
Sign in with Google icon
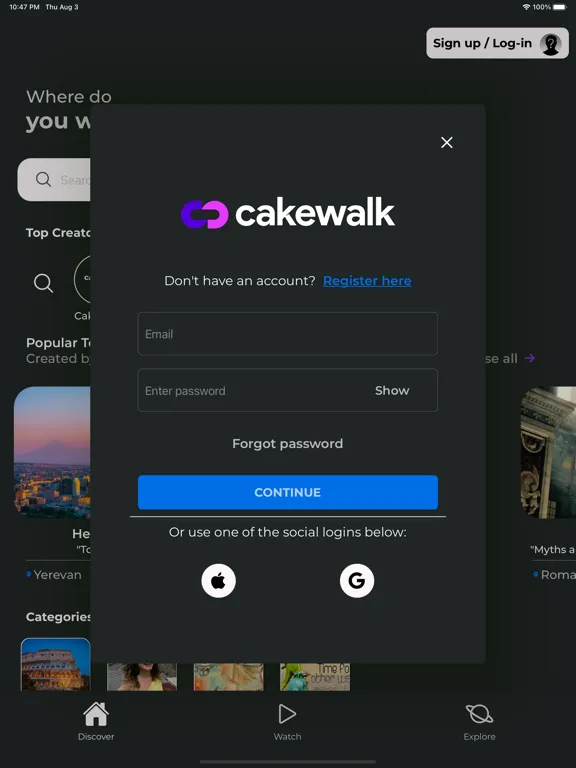pos(357,581)
